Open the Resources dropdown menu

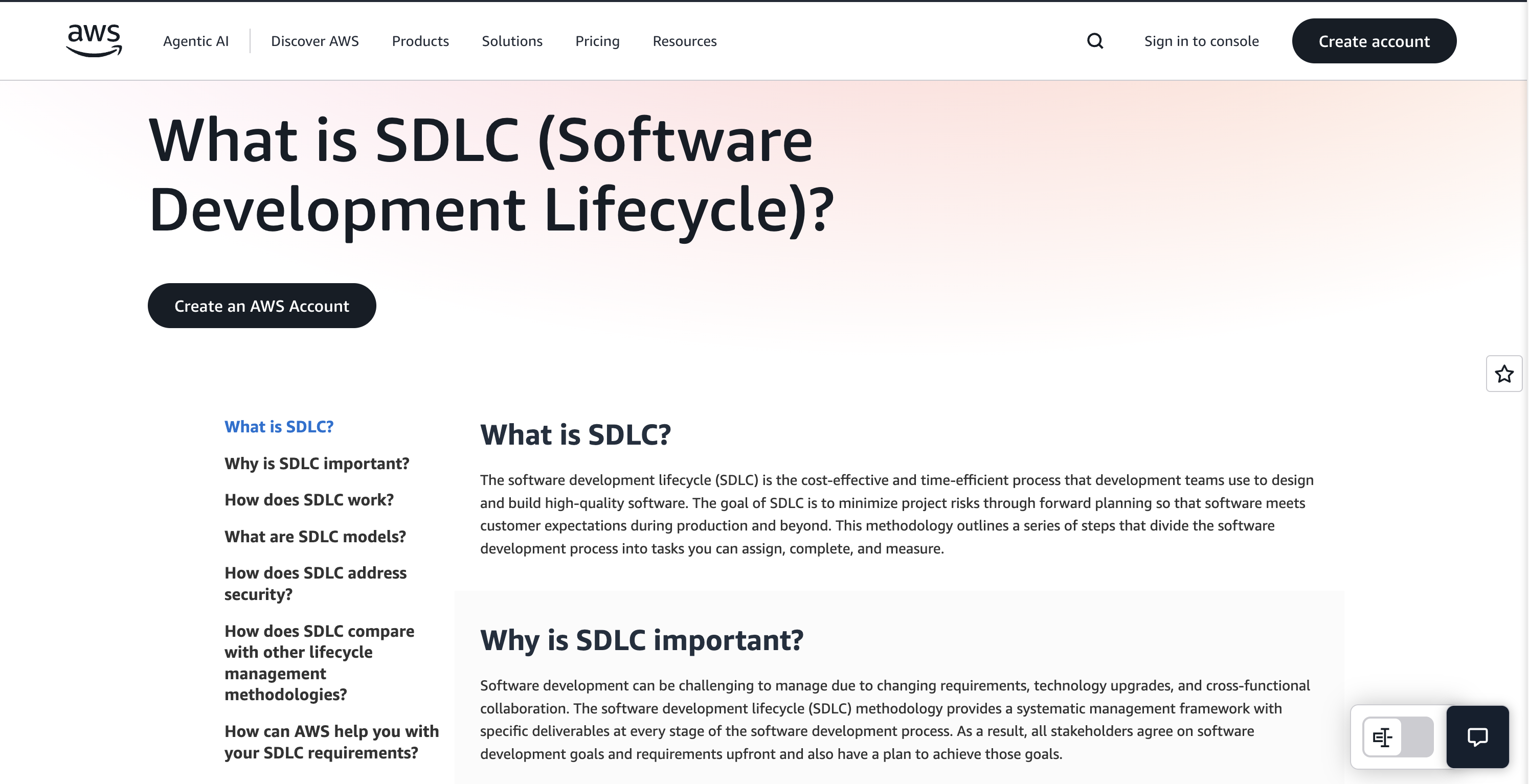(x=684, y=41)
